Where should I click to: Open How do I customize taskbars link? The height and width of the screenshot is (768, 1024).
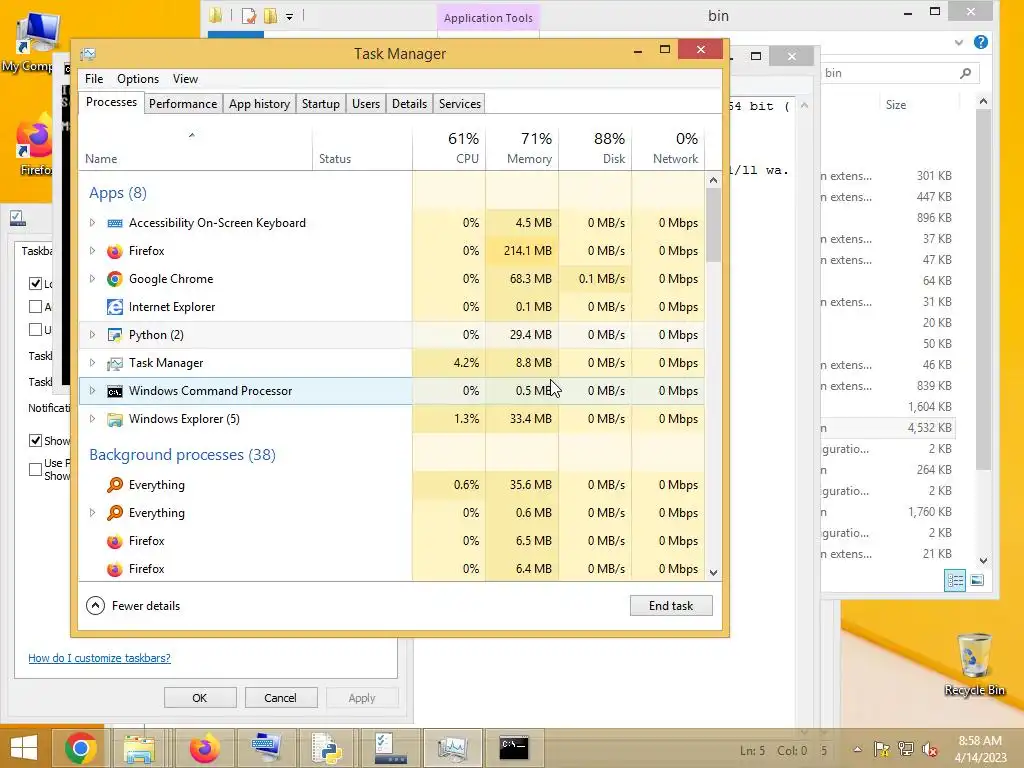(99, 658)
